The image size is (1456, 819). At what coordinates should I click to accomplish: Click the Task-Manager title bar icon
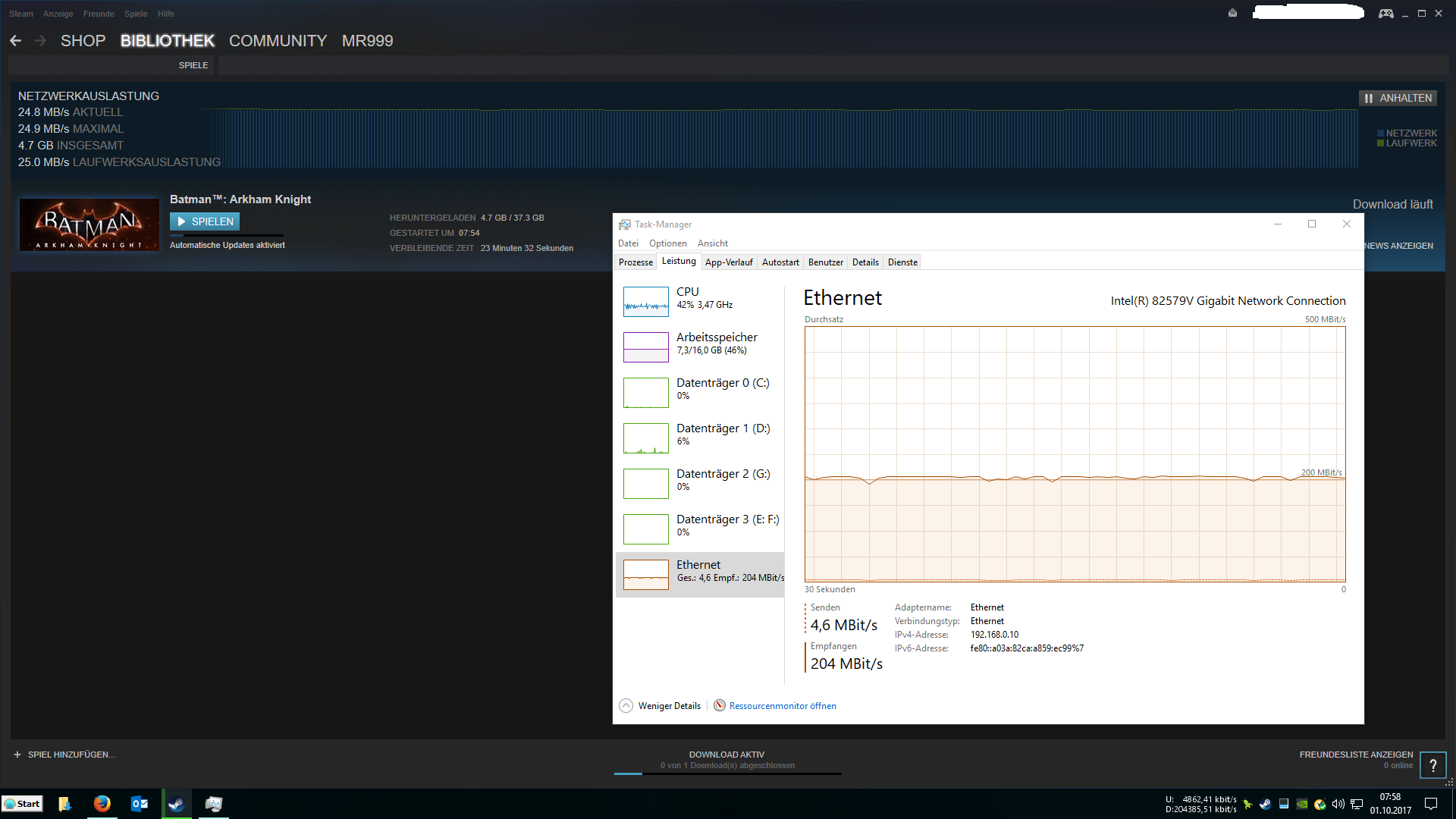click(625, 224)
